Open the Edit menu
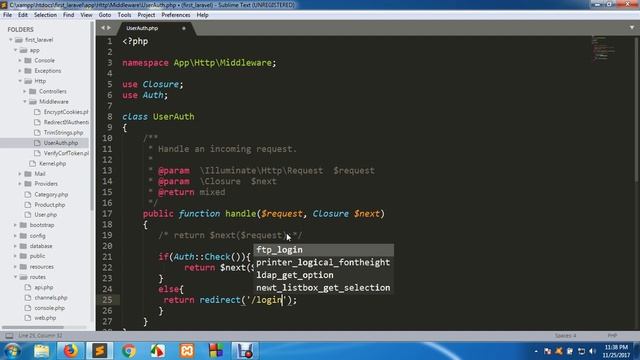640x360 pixels. click(23, 15)
